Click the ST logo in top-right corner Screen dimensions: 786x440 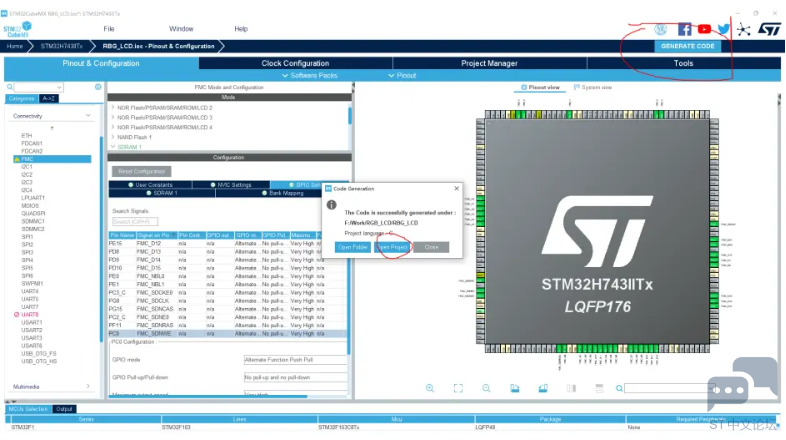(769, 29)
